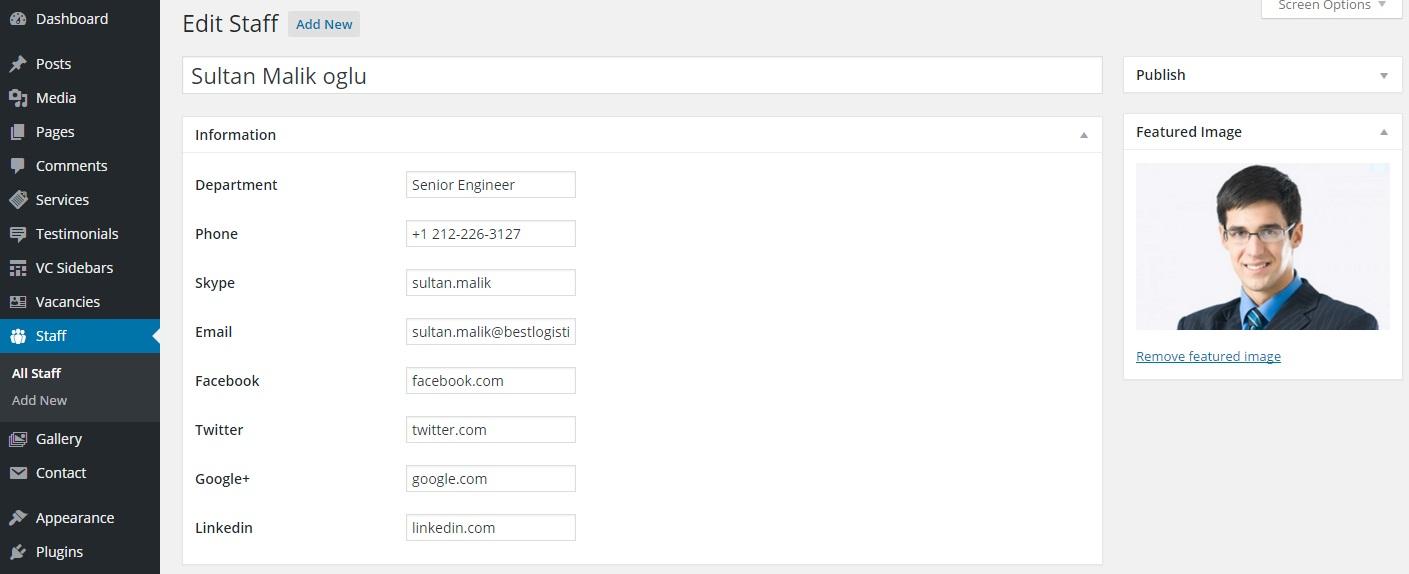Viewport: 1409px width, 574px height.
Task: Click the Appearance paintbrush icon
Action: (18, 518)
